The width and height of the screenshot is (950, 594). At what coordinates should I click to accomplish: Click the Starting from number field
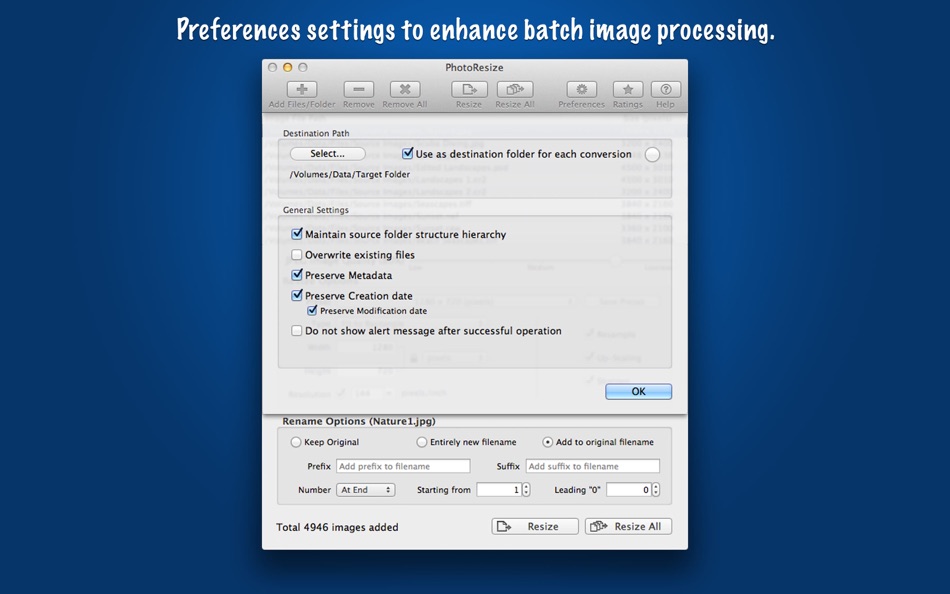pos(499,490)
